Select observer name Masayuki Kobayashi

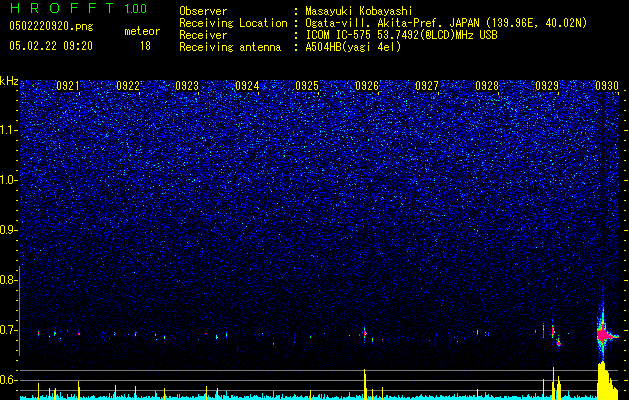click(359, 11)
